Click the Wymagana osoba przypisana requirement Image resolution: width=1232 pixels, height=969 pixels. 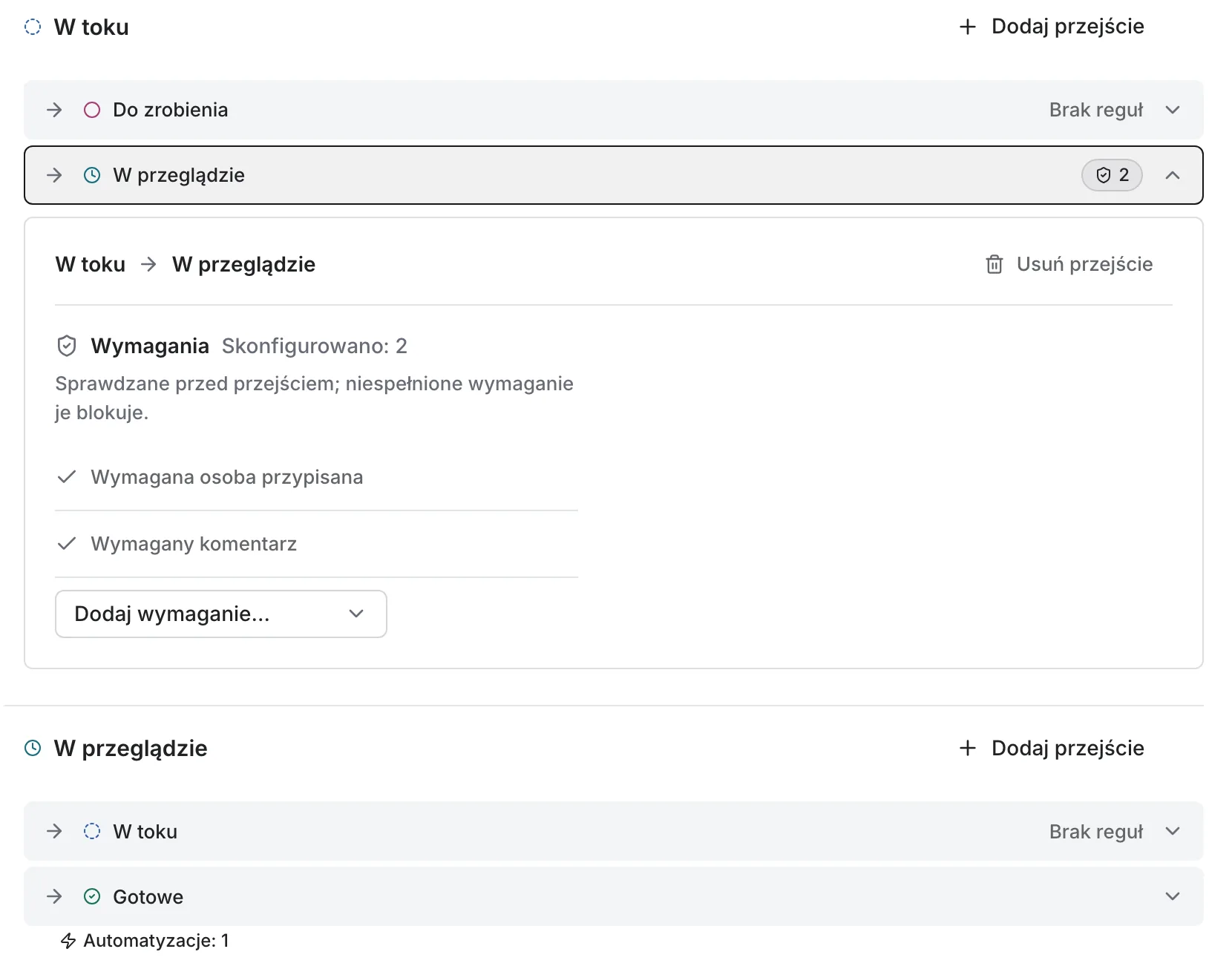coord(227,477)
